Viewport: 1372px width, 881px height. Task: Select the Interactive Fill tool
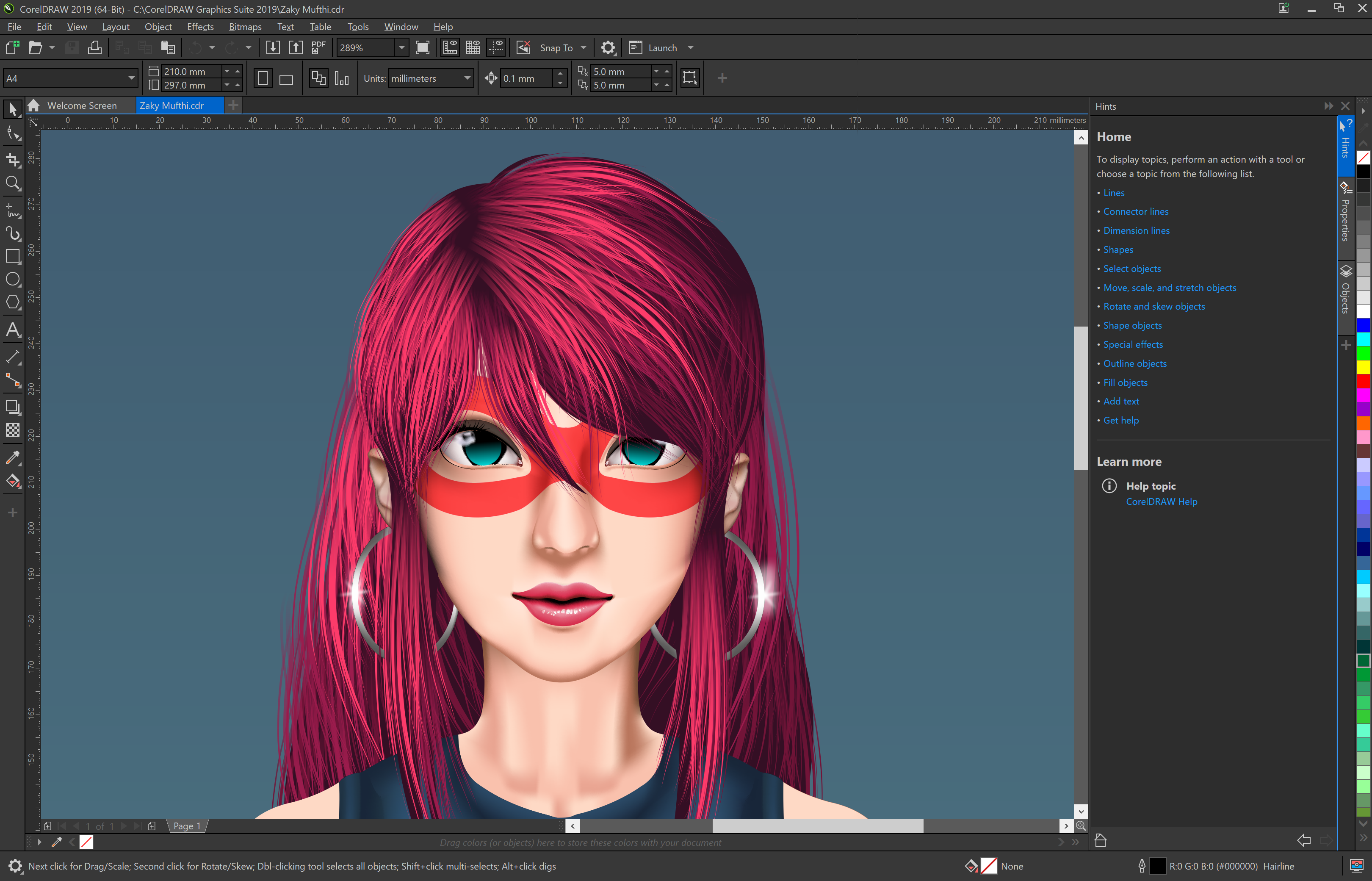13,481
